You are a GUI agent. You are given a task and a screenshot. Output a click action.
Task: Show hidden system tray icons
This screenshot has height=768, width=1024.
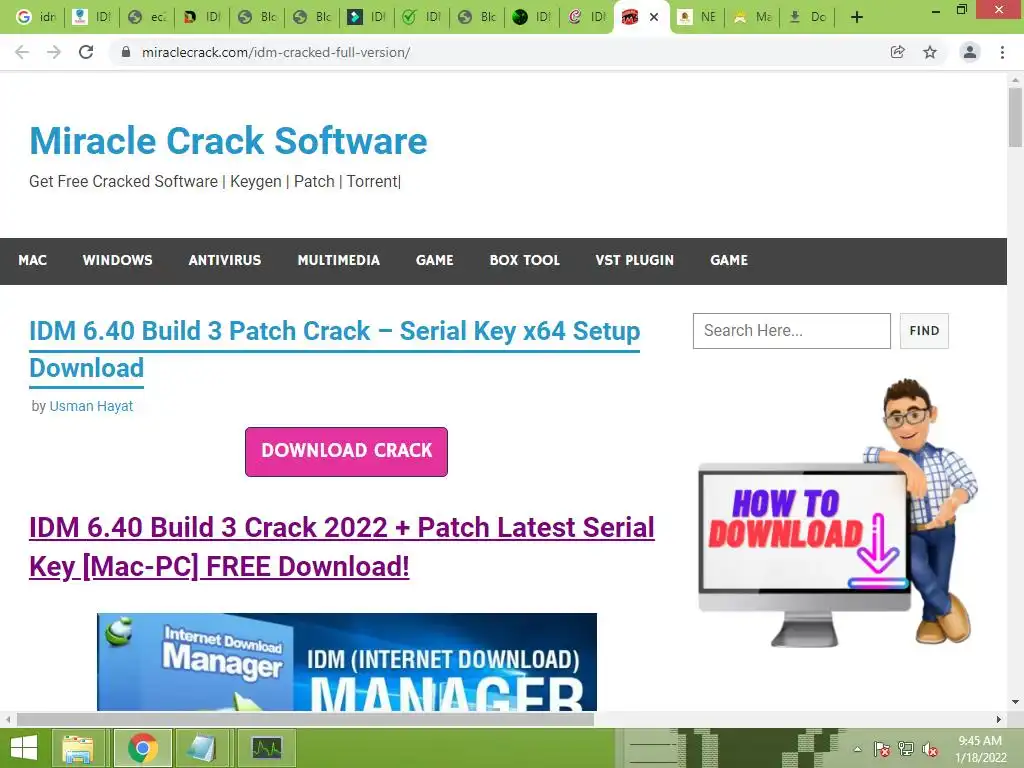click(857, 750)
